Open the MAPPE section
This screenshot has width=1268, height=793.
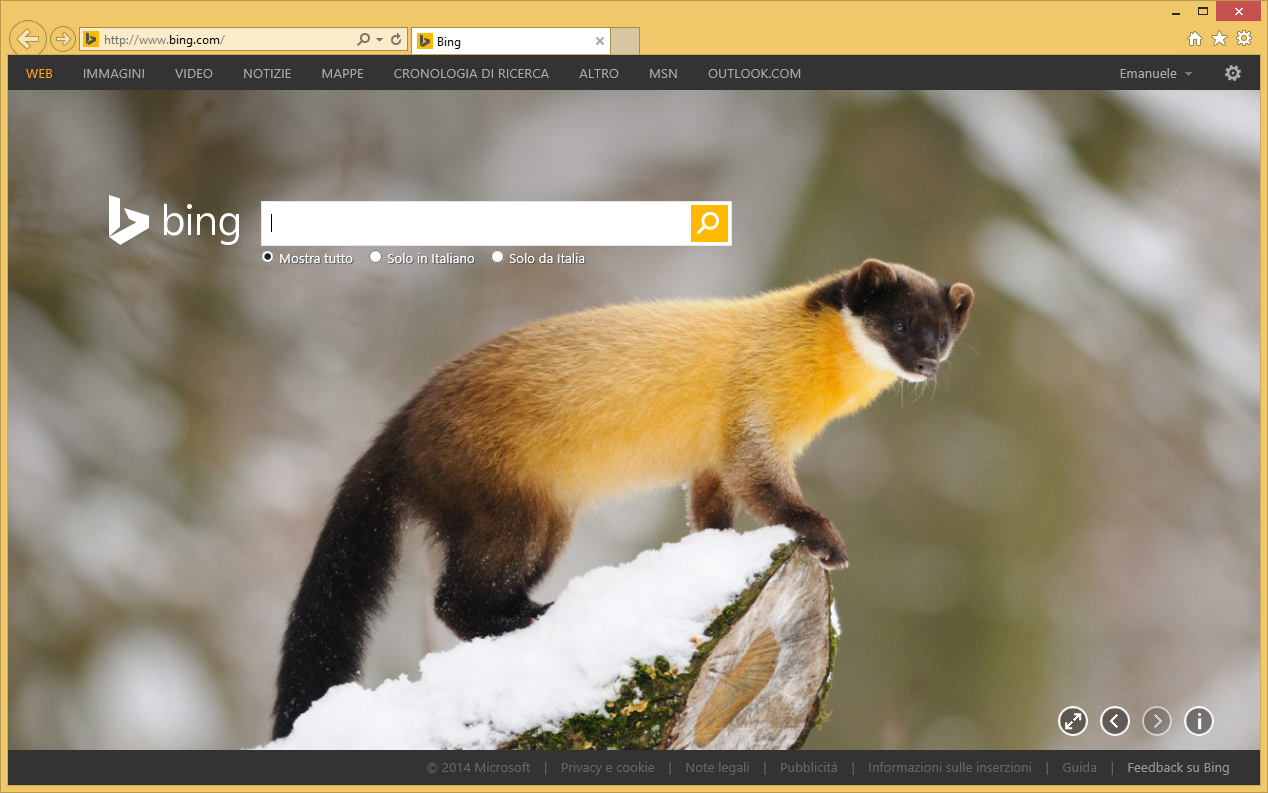(343, 73)
